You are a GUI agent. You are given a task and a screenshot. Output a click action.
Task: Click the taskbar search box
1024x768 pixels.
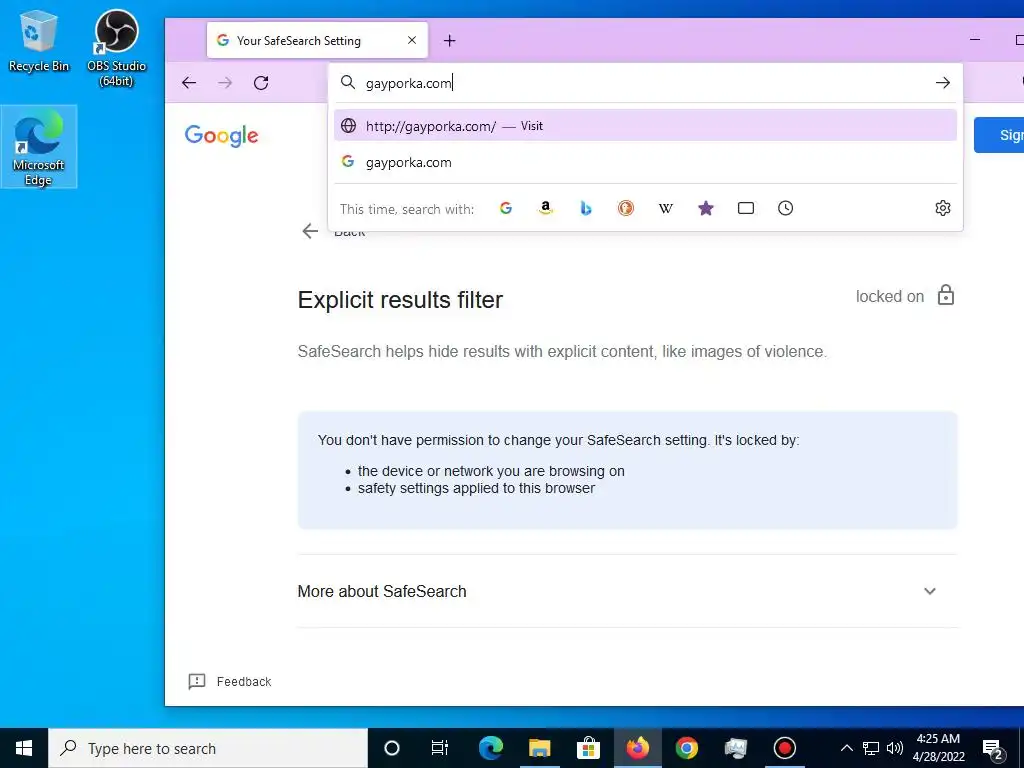pos(208,748)
